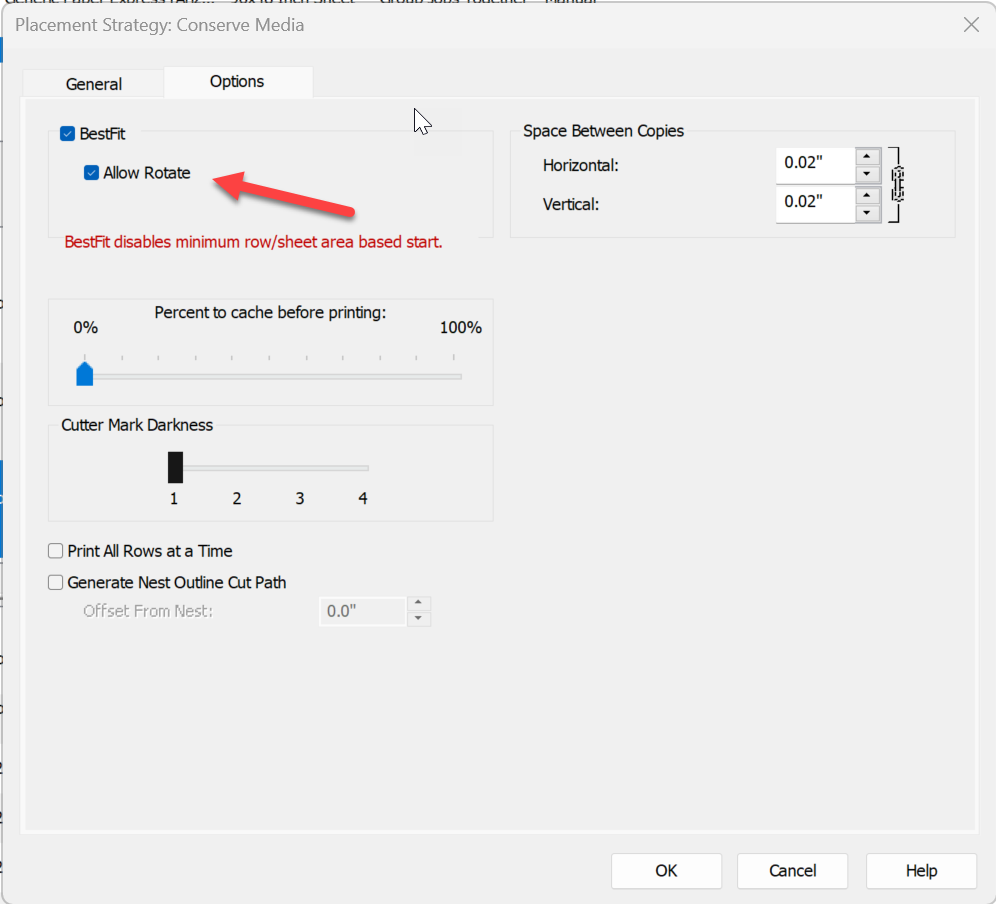Increase Offset From Nest value
Screen dimensions: 996x904
[419, 603]
